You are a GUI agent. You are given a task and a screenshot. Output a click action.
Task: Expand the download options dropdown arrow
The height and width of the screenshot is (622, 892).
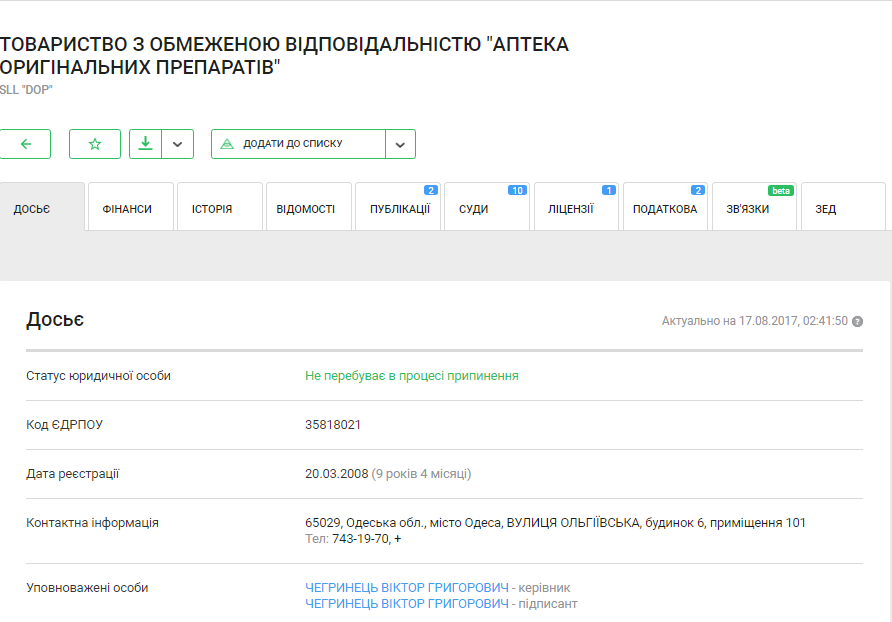point(177,144)
